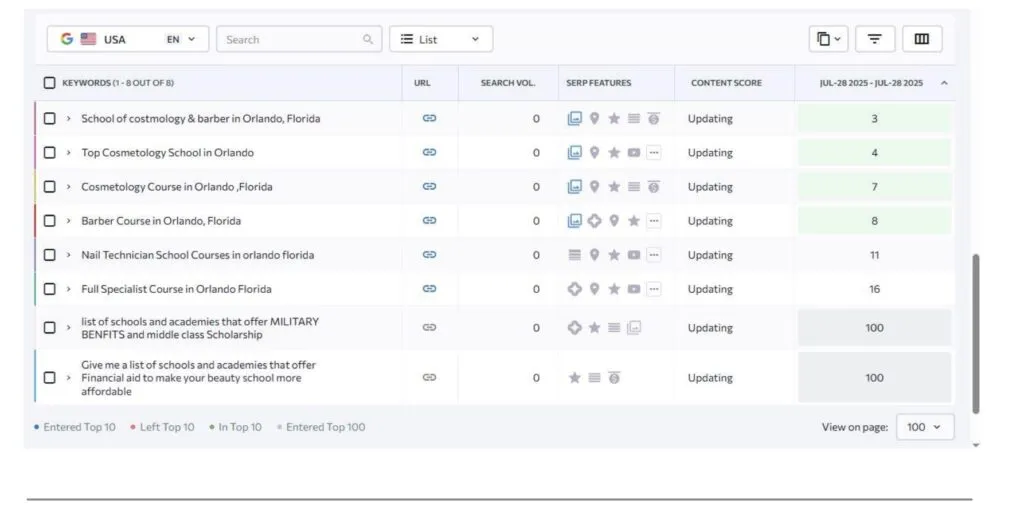1024x518 pixels.
Task: Open URL link for Full Specialist Course row
Action: tap(429, 288)
